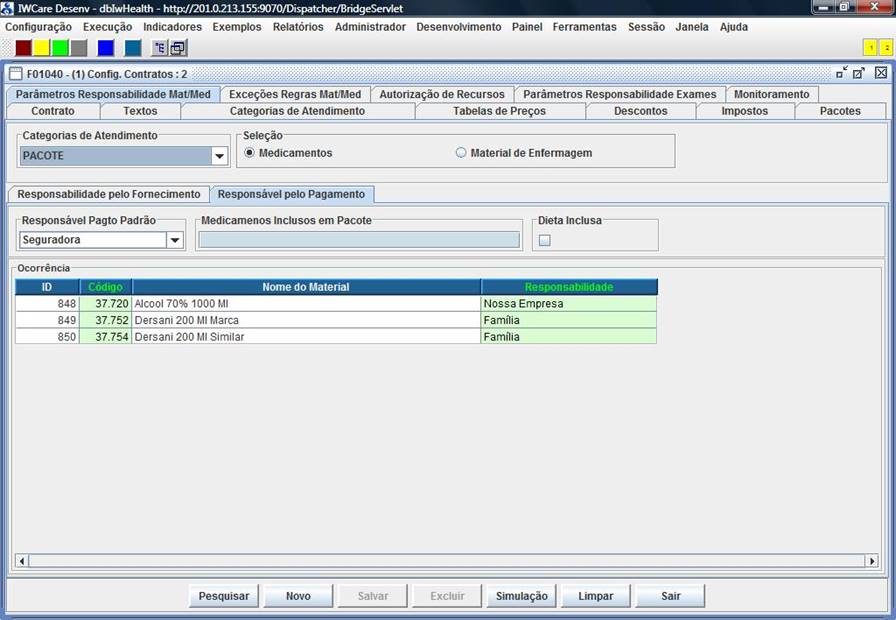
Task: Sort by the Responsabilidade column header
Action: tap(569, 287)
